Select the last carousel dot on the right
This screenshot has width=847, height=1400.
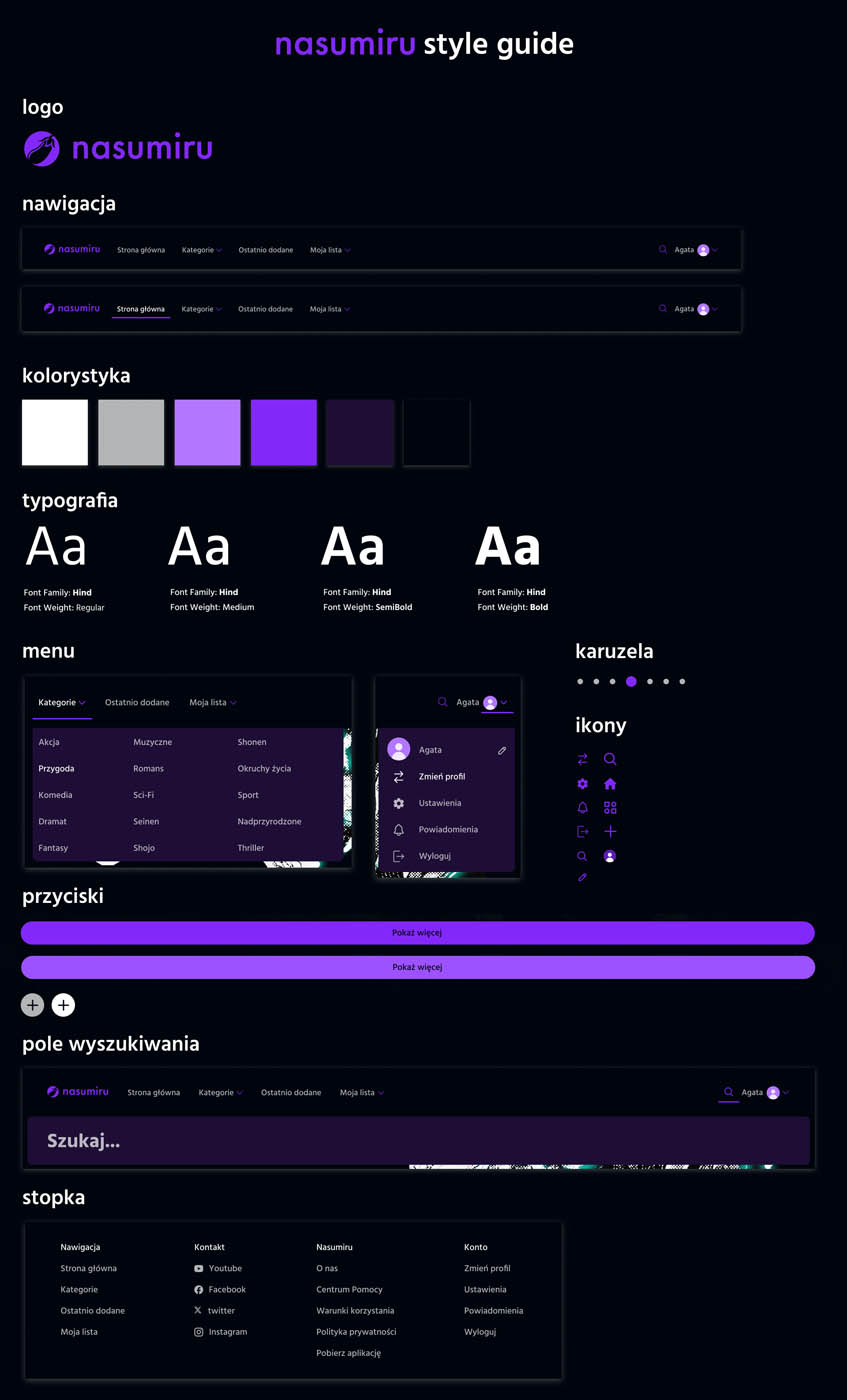click(x=682, y=681)
